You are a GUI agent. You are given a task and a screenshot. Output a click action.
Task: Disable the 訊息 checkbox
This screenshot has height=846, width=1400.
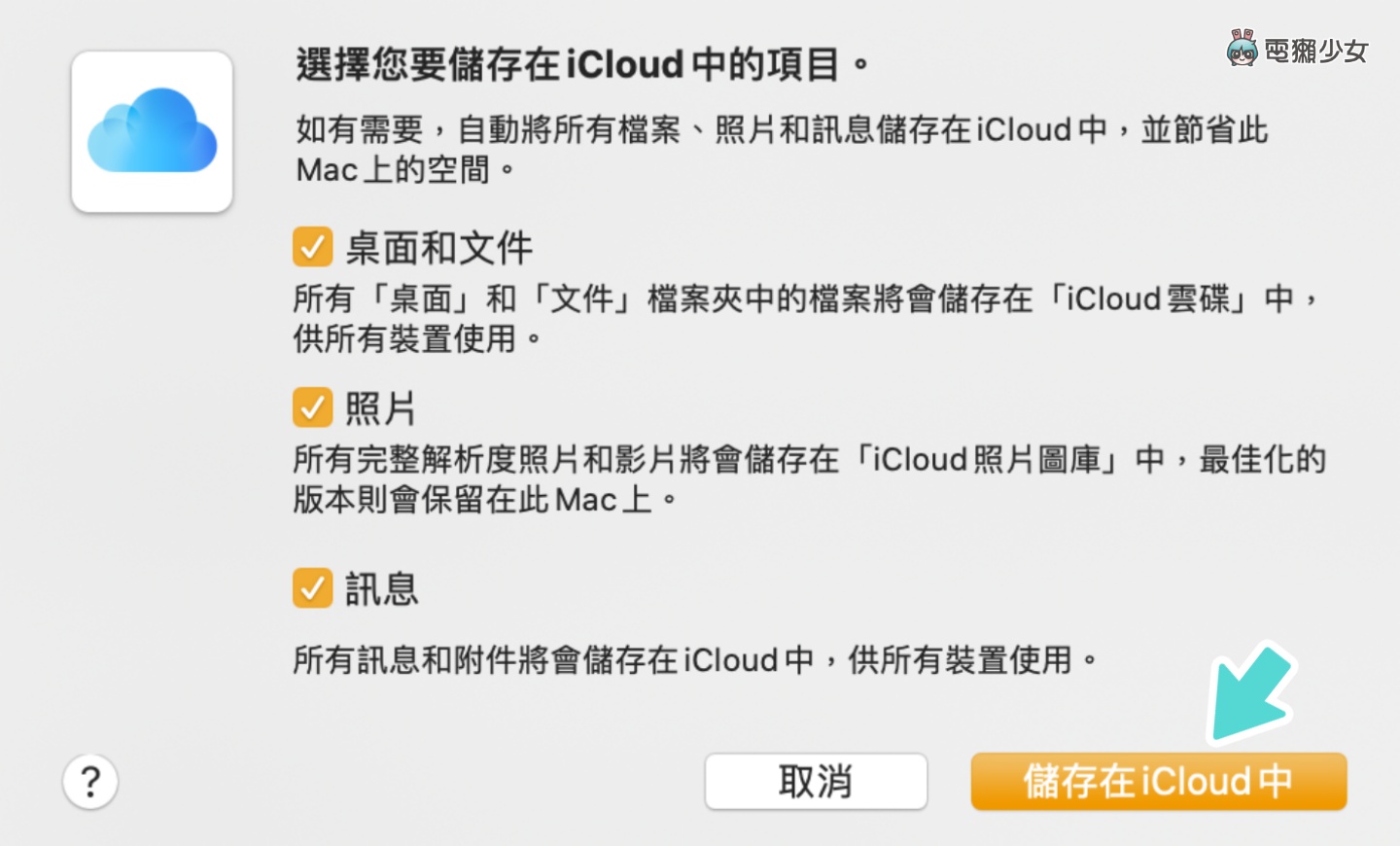click(x=312, y=588)
